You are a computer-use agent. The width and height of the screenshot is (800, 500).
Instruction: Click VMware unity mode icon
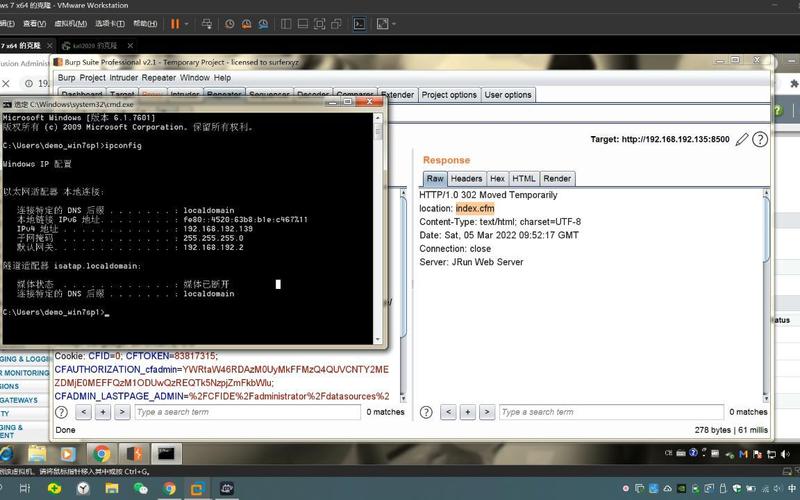pyautogui.click(x=336, y=24)
